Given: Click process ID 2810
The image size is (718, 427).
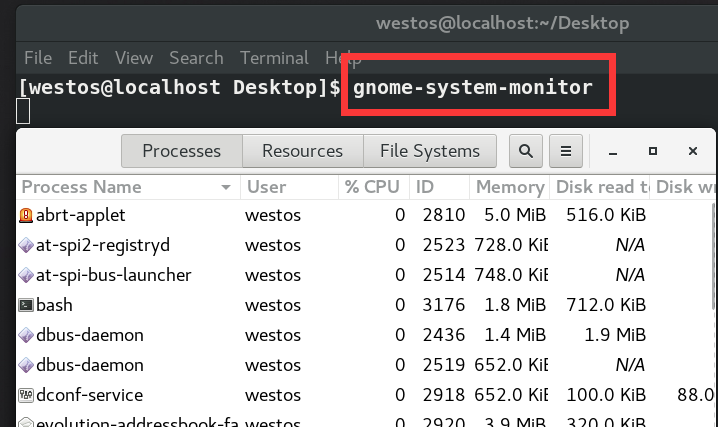Looking at the screenshot, I should pyautogui.click(x=444, y=215).
